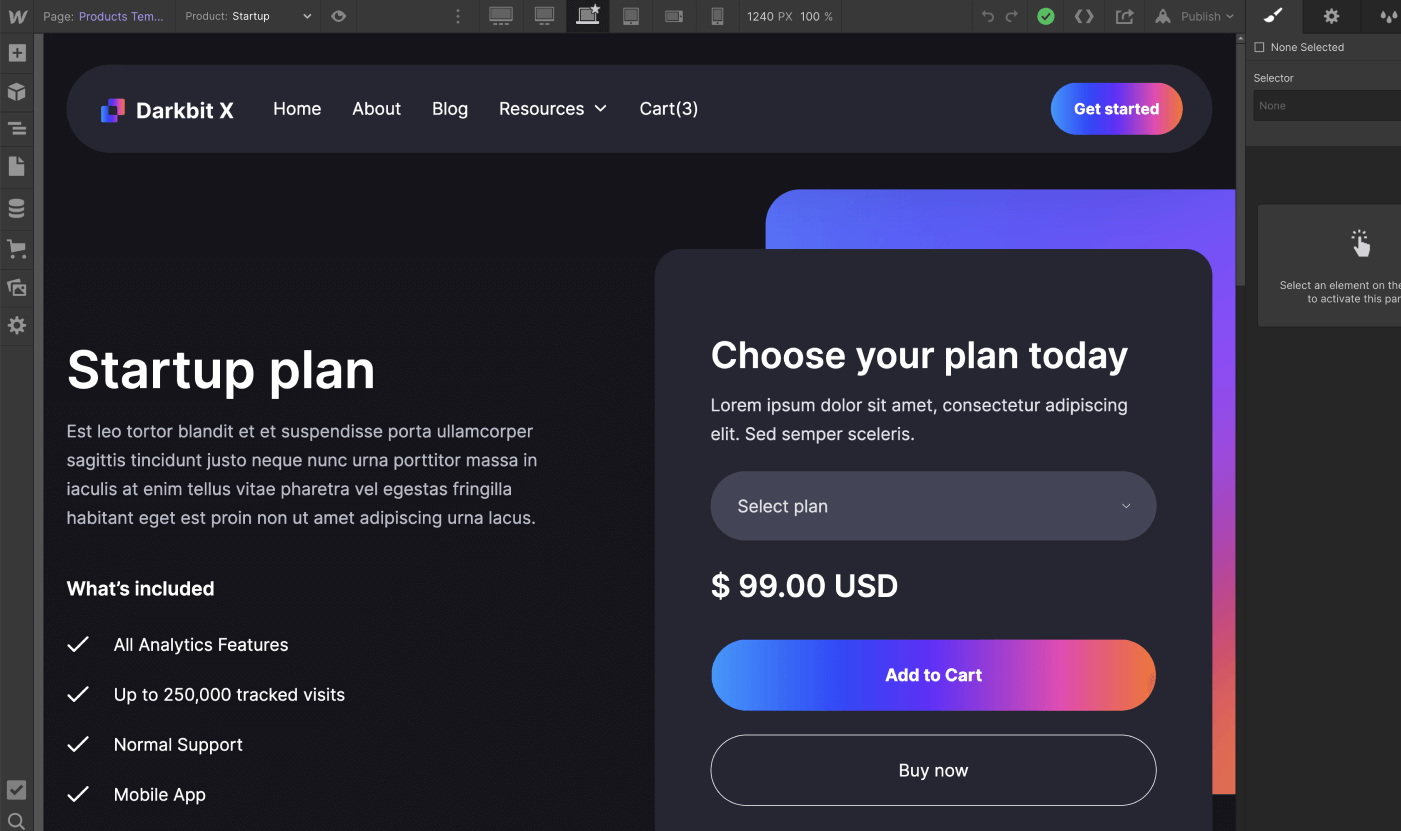This screenshot has width=1401, height=831.
Task: Open the Components panel
Action: click(16, 91)
